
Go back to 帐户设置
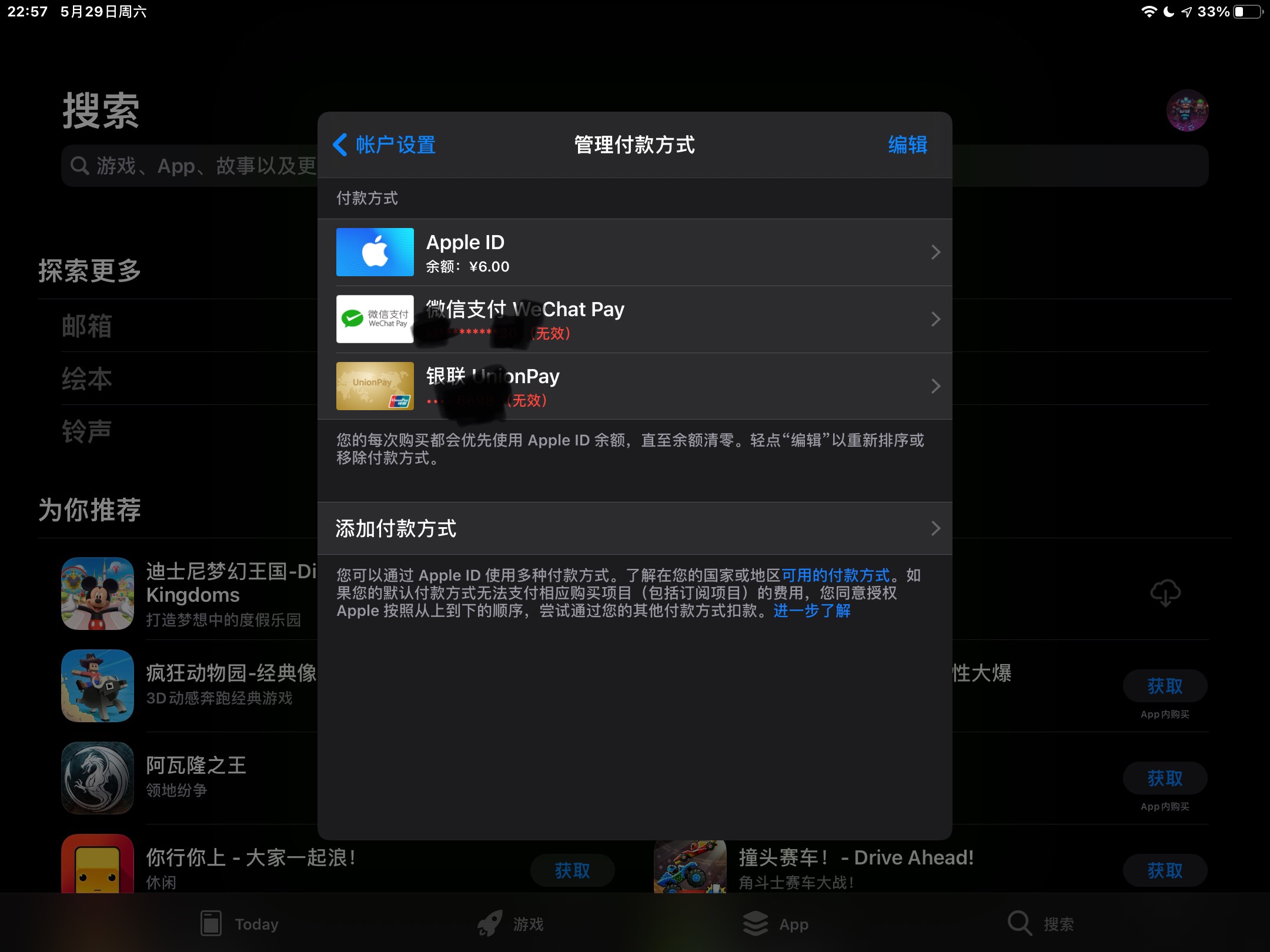click(385, 145)
